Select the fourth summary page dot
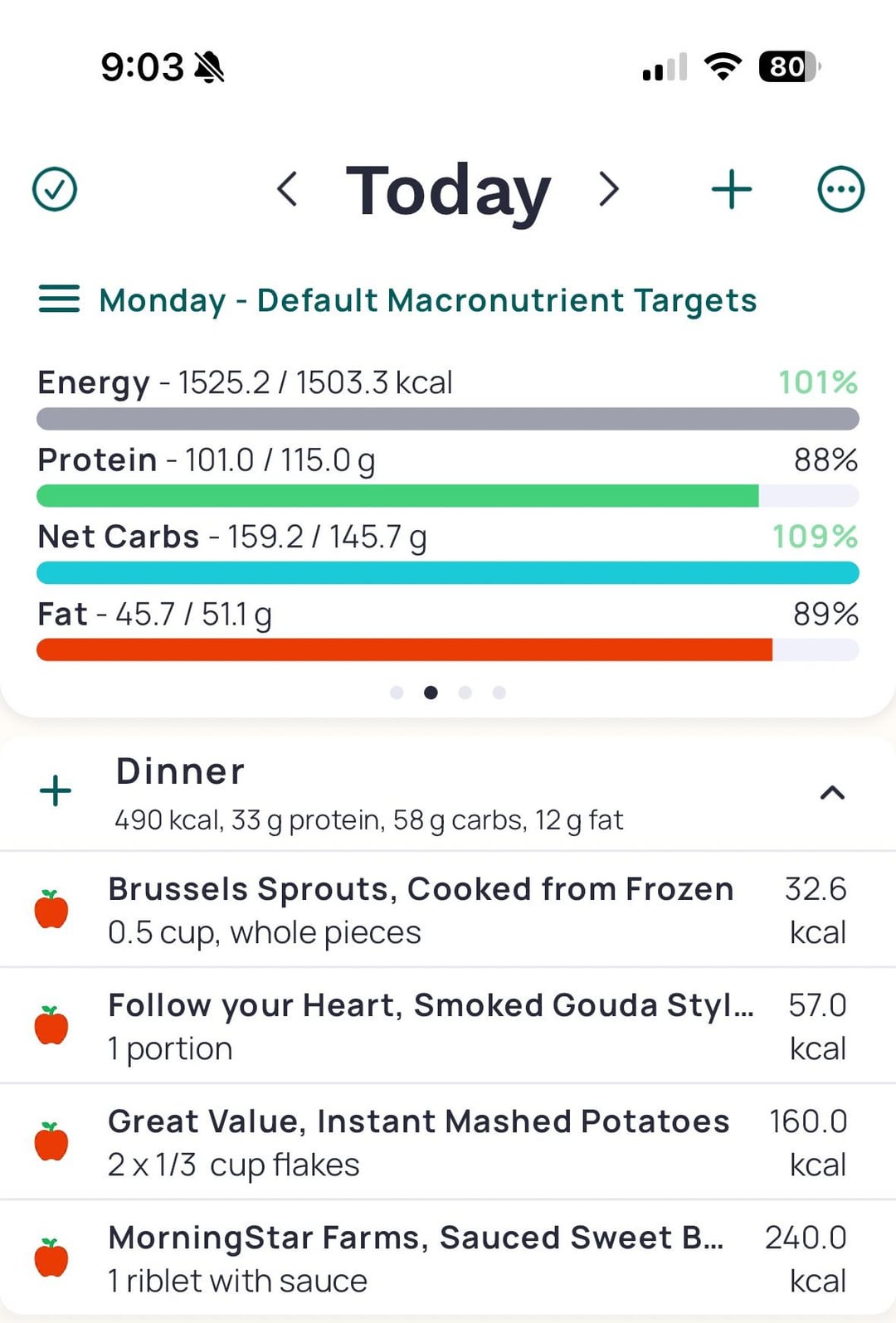 [x=499, y=693]
